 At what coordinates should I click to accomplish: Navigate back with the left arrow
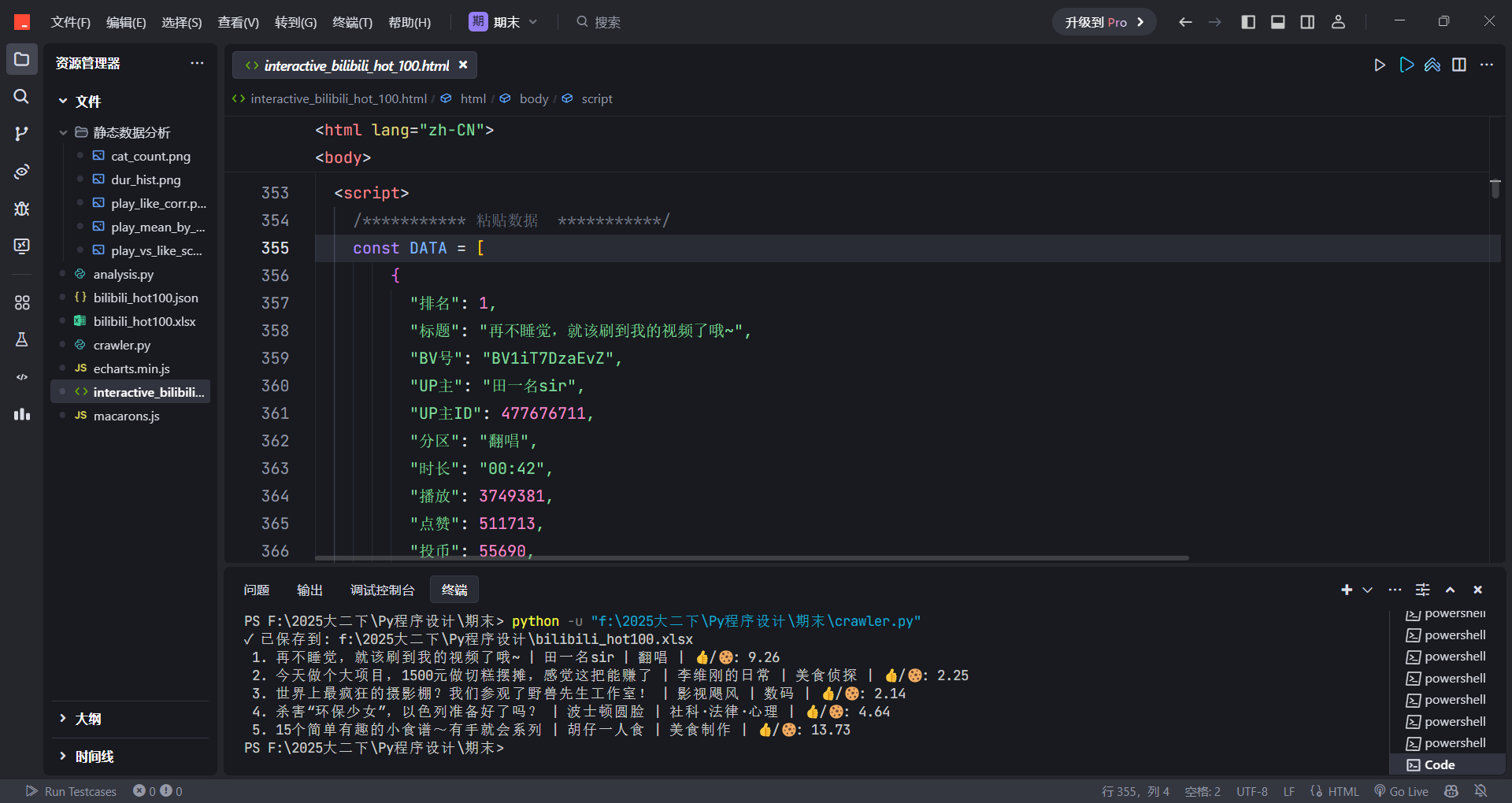point(1185,22)
